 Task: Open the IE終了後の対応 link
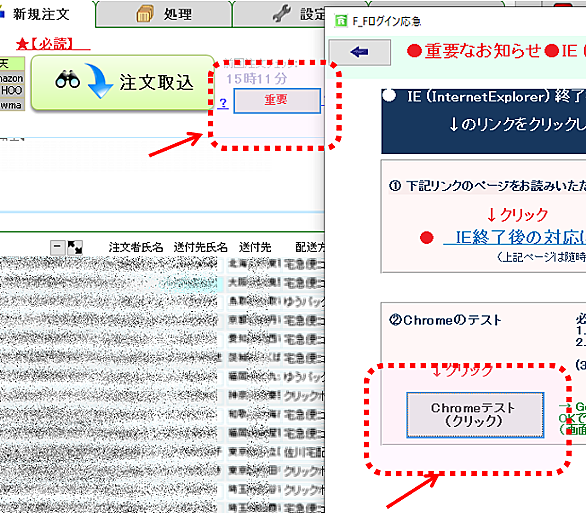point(514,237)
